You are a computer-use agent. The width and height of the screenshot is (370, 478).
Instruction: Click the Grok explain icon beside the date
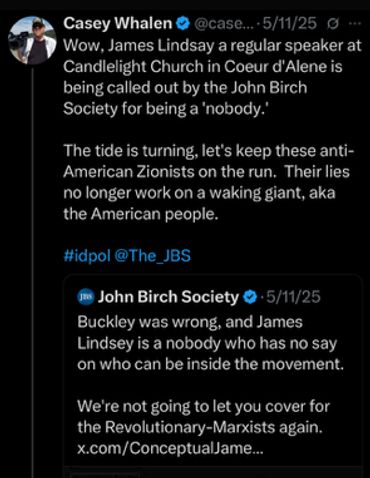coord(333,24)
